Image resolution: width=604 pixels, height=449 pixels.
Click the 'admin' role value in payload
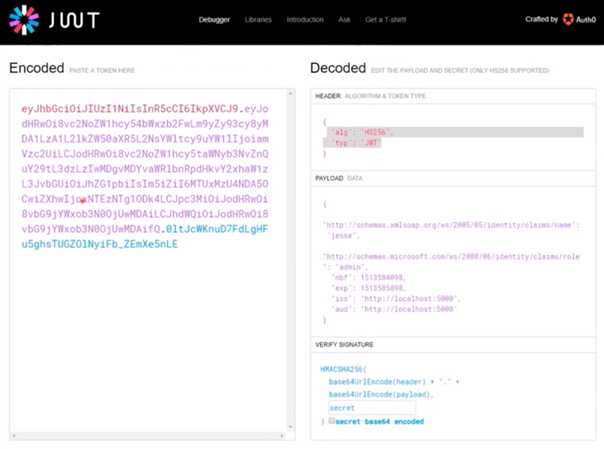pos(349,267)
